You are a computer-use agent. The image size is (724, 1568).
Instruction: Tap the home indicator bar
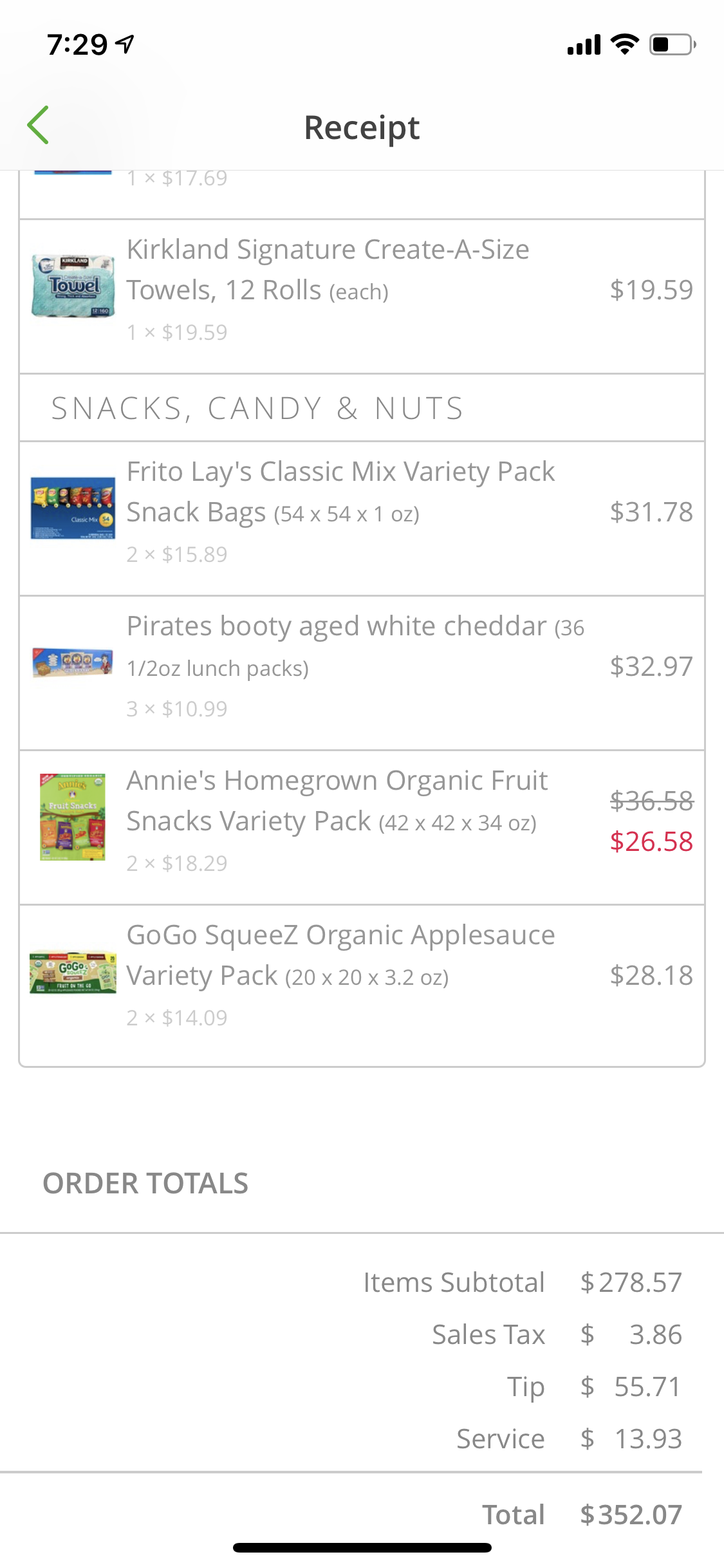[x=362, y=1547]
